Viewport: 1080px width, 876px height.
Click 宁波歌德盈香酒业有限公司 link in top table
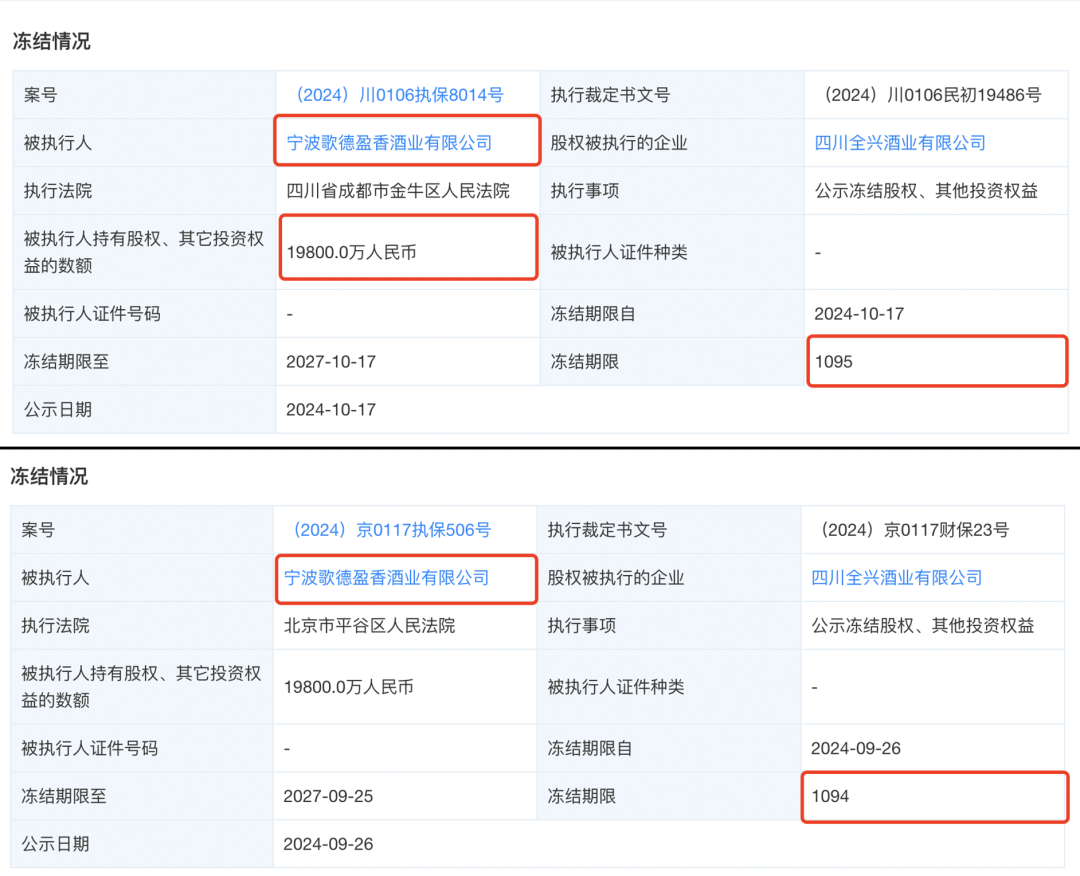[390, 143]
